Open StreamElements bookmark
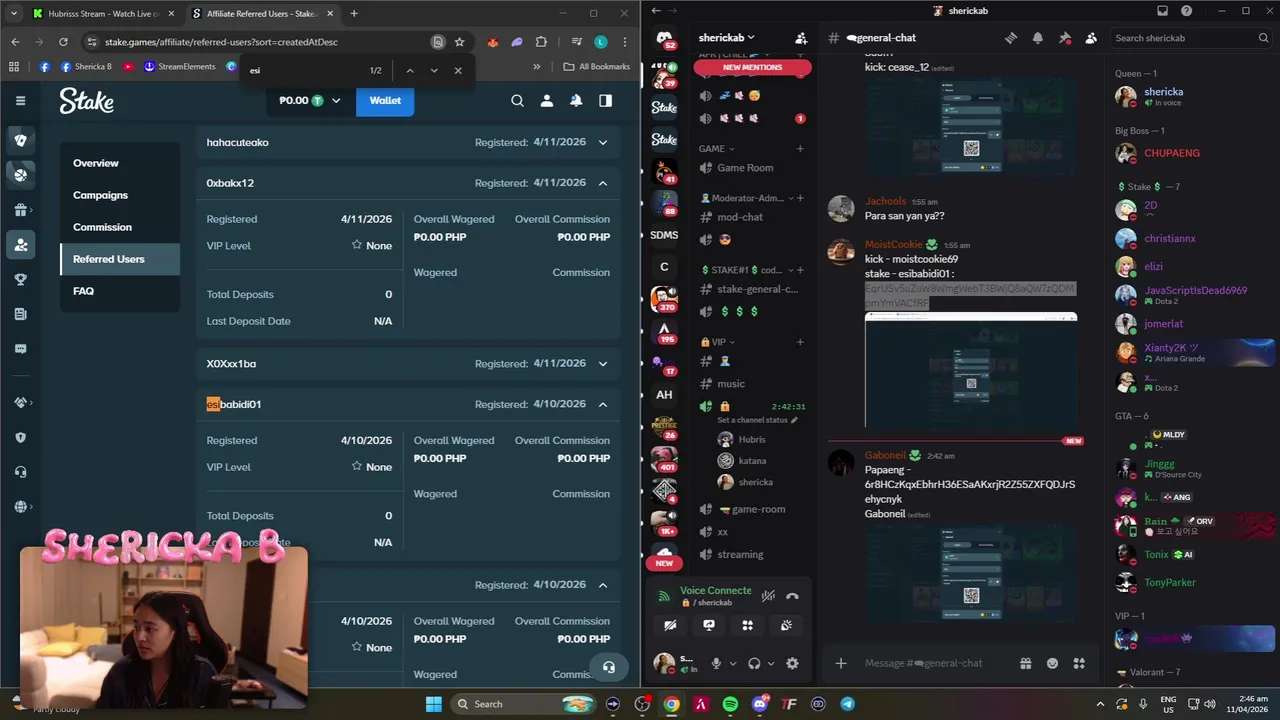1280x720 pixels. click(x=179, y=67)
